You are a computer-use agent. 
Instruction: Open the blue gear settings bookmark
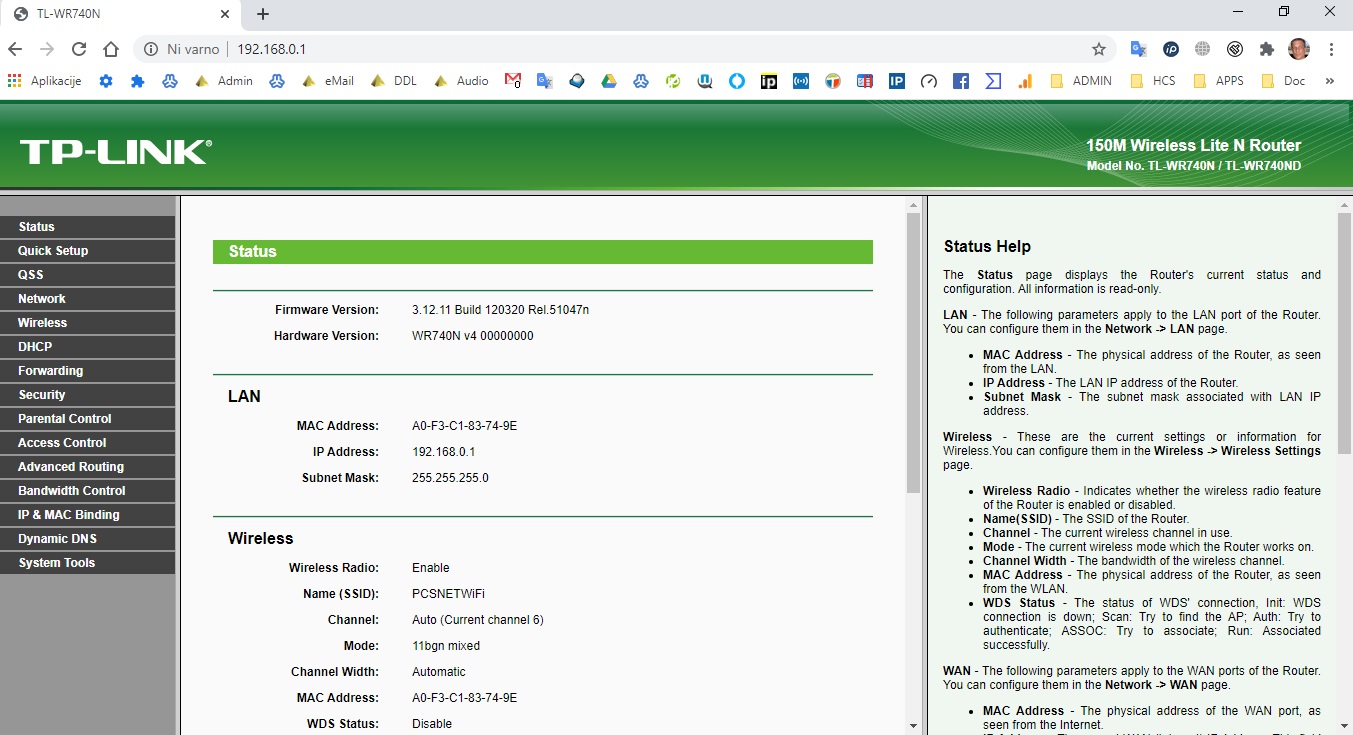tap(106, 81)
